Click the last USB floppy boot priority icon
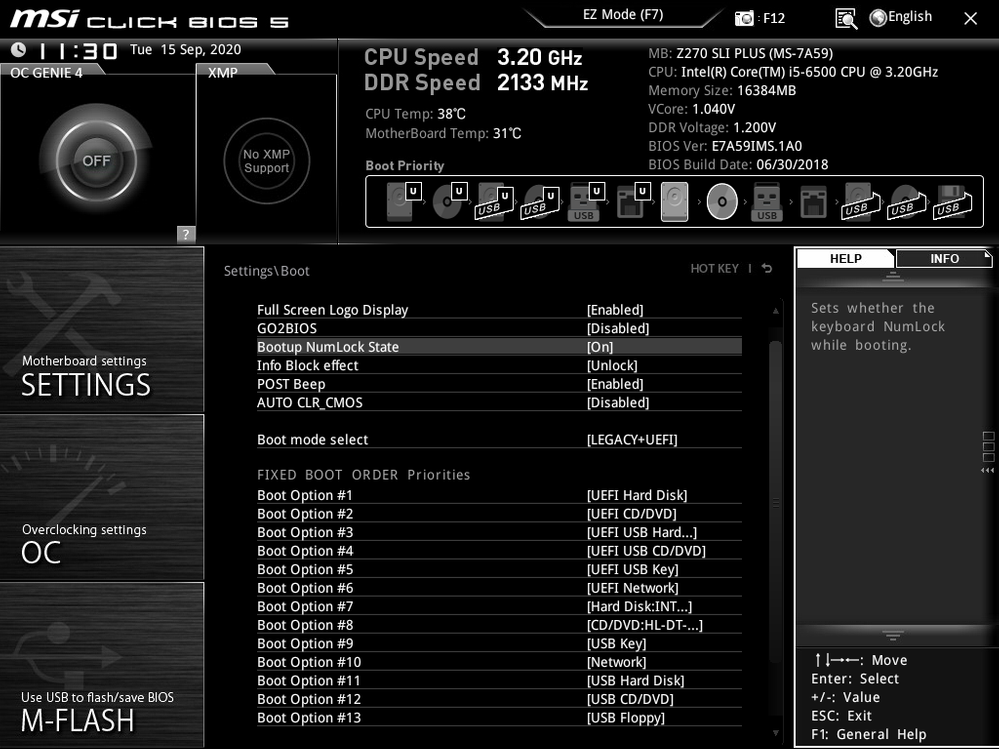This screenshot has width=999, height=749. 948,202
